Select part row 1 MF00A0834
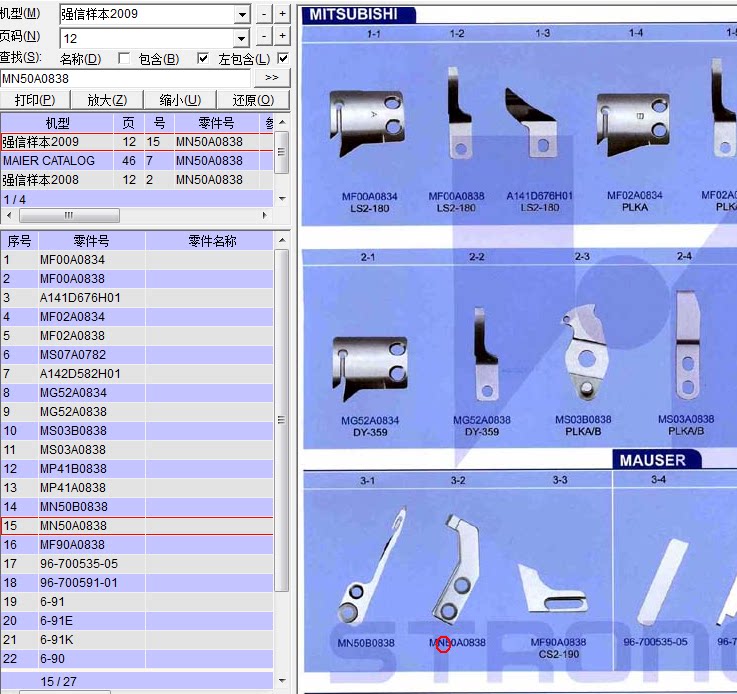This screenshot has height=694, width=737. (x=137, y=260)
